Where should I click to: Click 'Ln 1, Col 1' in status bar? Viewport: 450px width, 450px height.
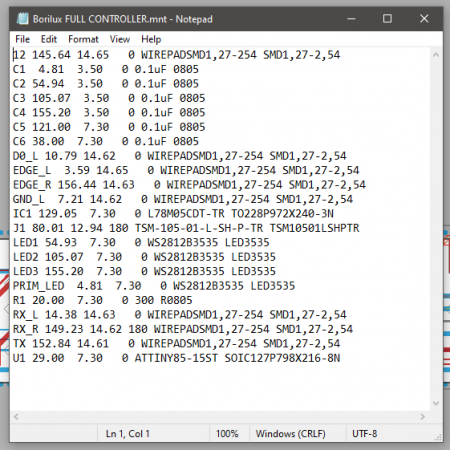tap(128, 434)
